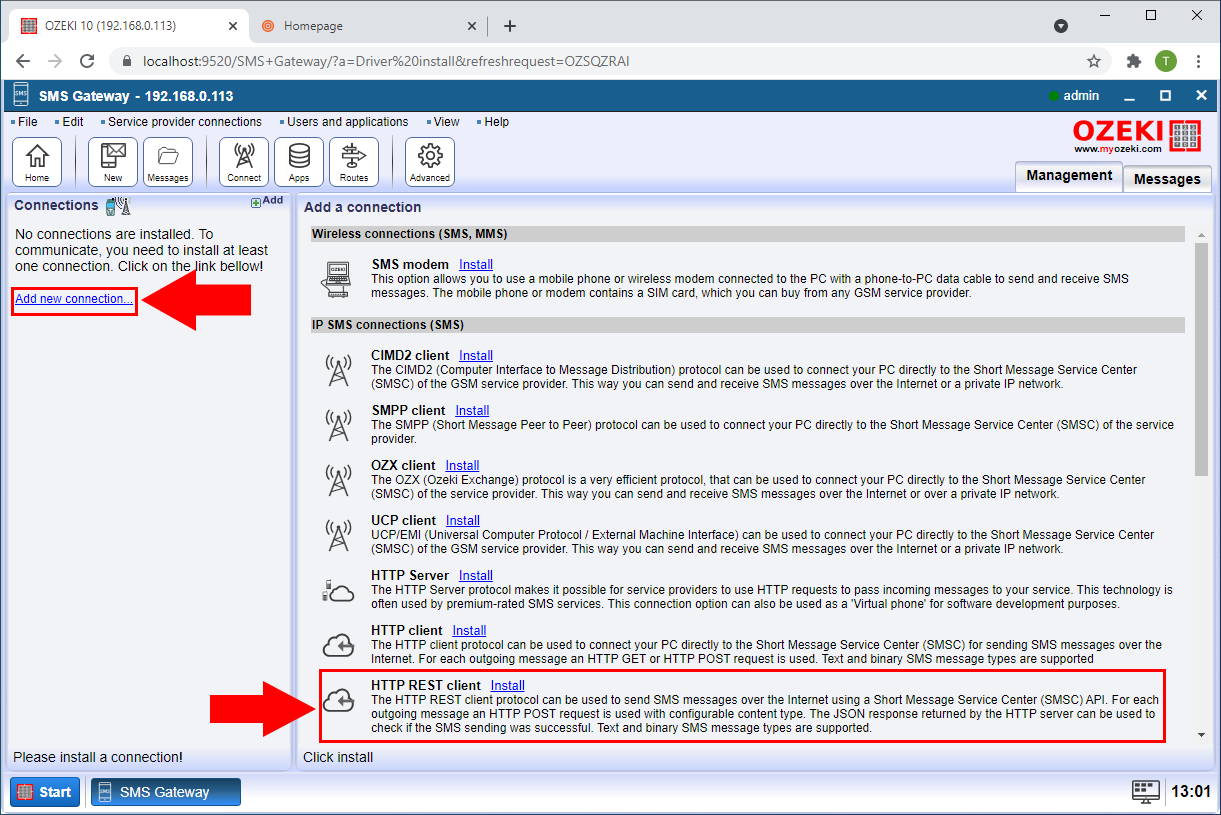Close the OZEKI 10 browser tab

coord(231,26)
